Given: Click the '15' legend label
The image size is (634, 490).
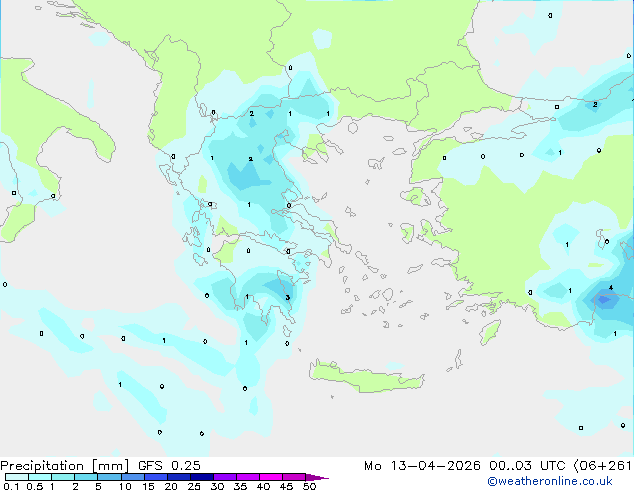Looking at the screenshot, I should (148, 486).
